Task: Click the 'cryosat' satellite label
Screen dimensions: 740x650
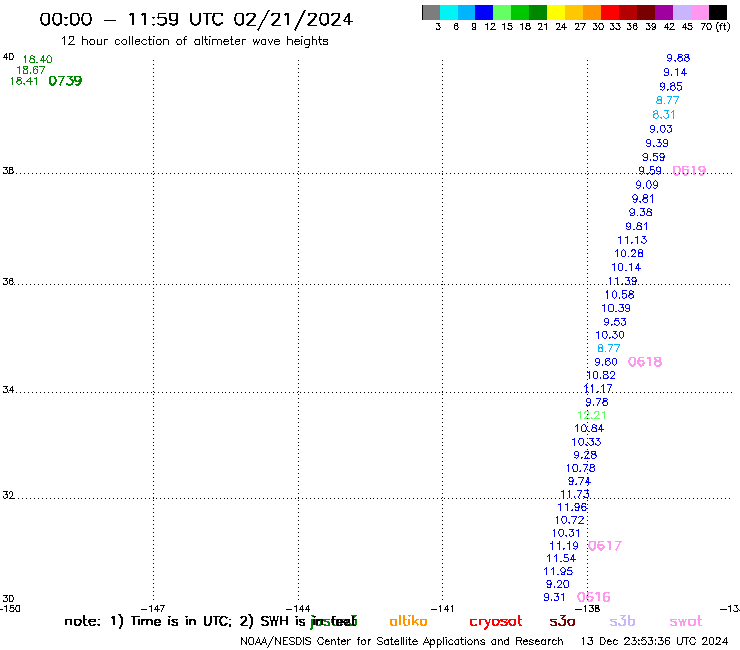Action: 496,622
